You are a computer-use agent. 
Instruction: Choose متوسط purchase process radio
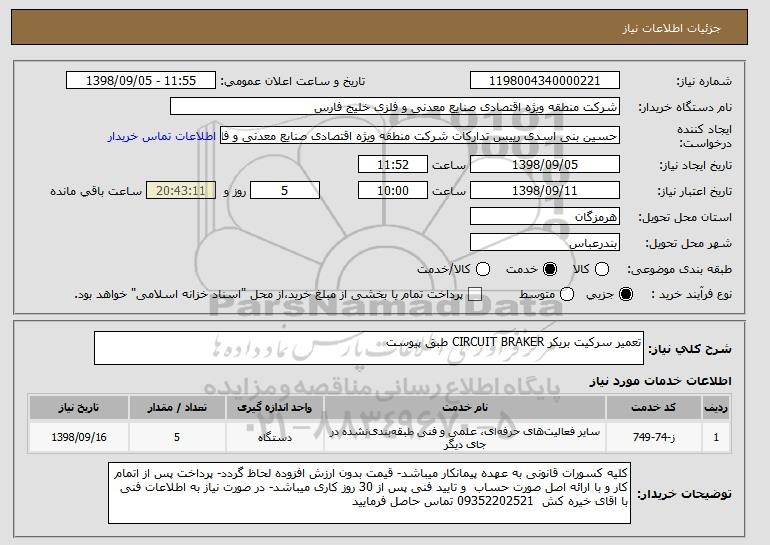point(567,294)
